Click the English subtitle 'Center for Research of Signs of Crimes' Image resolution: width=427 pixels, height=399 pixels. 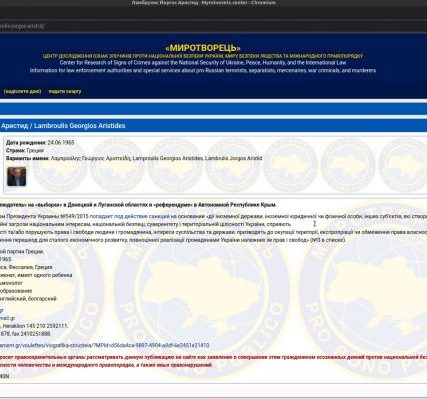pyautogui.click(x=203, y=63)
